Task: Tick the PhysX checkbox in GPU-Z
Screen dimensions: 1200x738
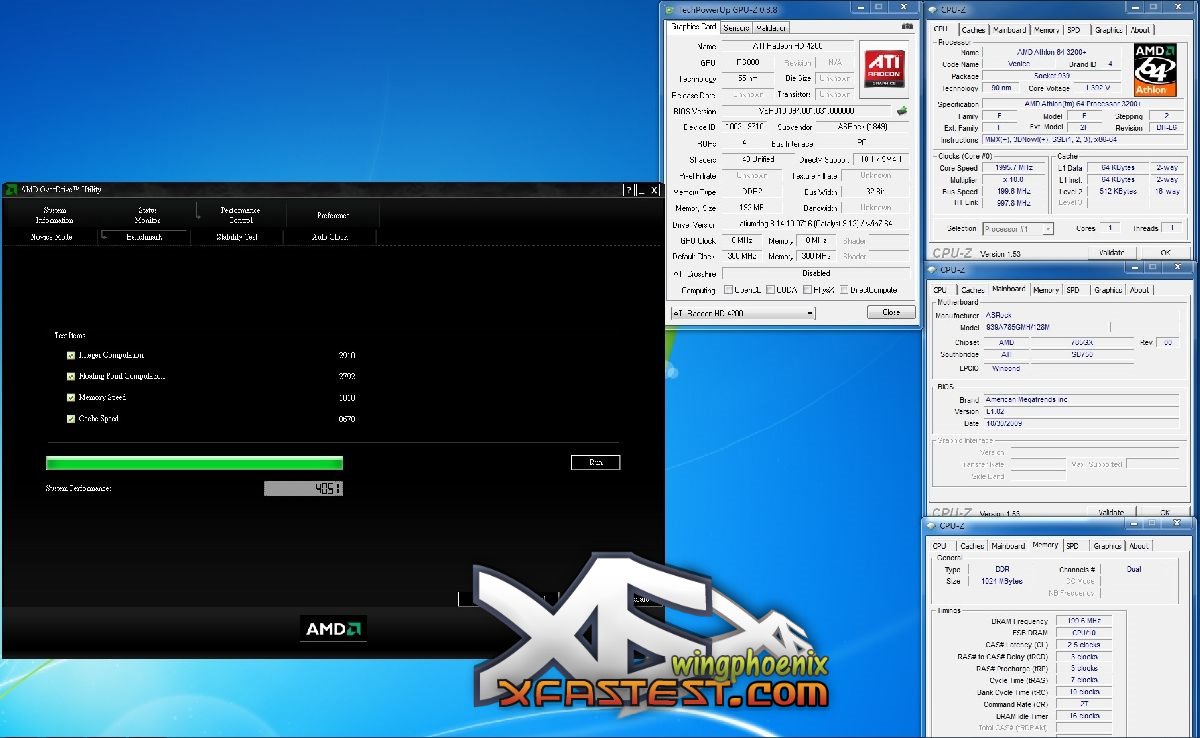Action: pyautogui.click(x=806, y=290)
